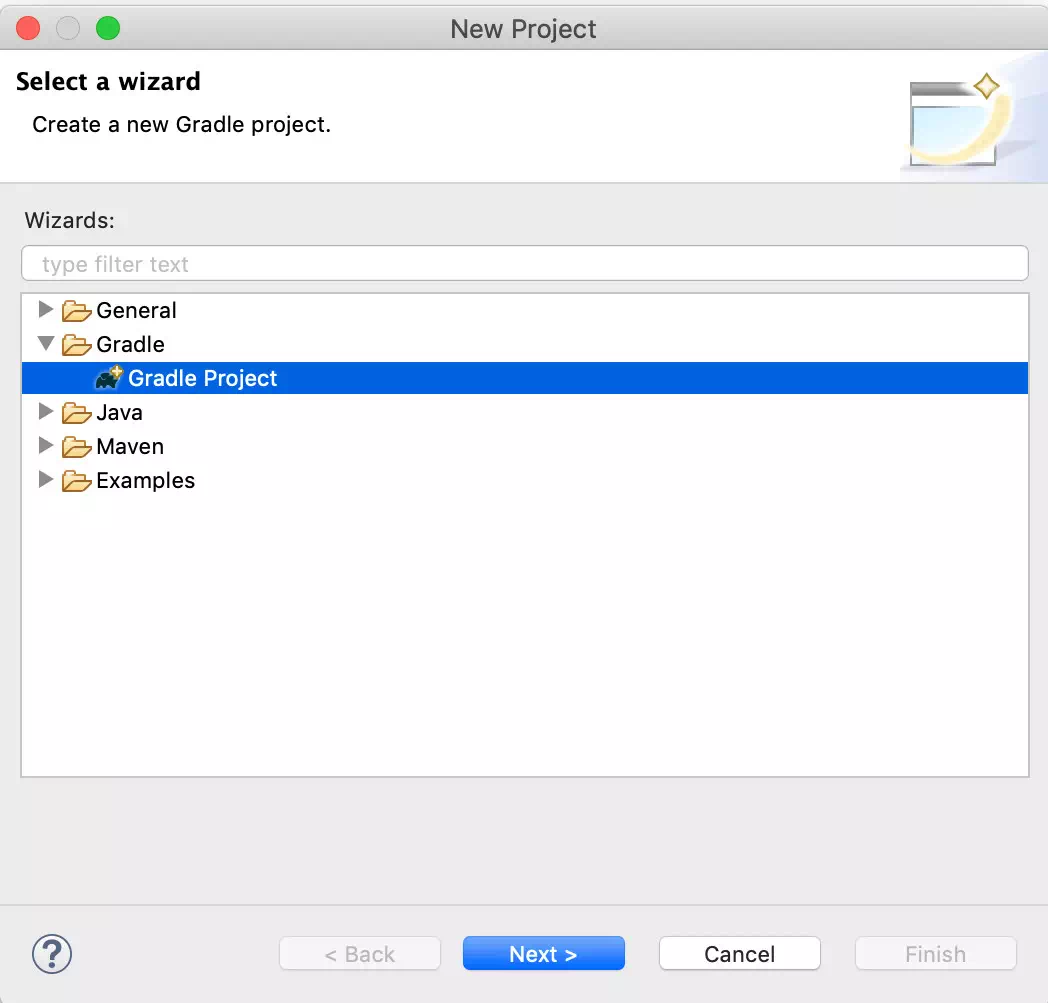Click the Next button
This screenshot has height=1003, width=1048.
(543, 954)
